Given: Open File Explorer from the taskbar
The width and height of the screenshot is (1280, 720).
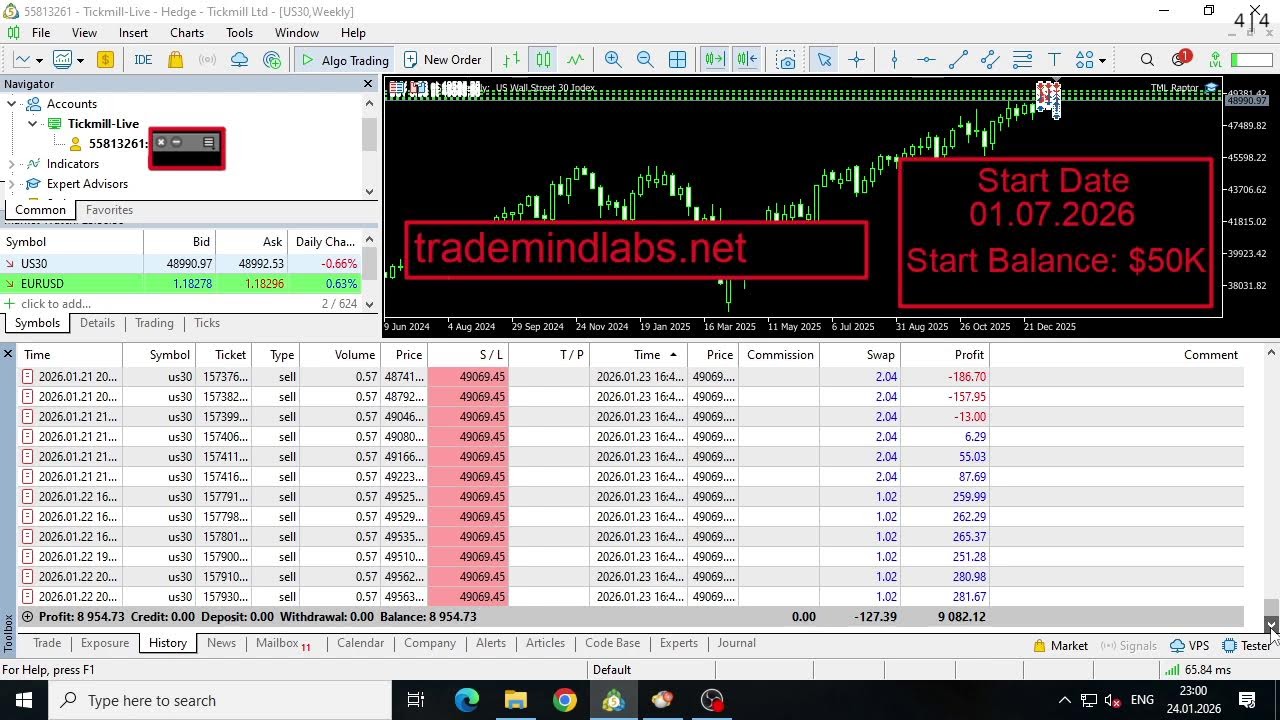Looking at the screenshot, I should (x=515, y=700).
